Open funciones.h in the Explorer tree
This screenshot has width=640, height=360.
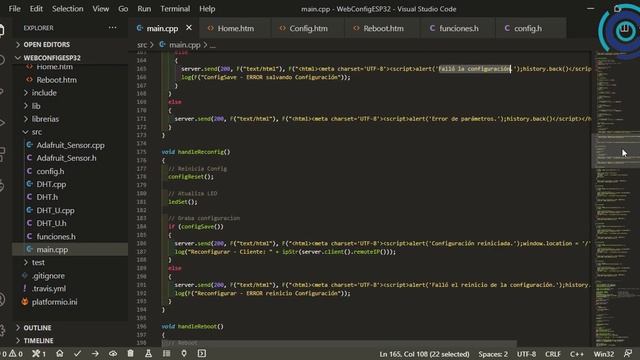56,237
